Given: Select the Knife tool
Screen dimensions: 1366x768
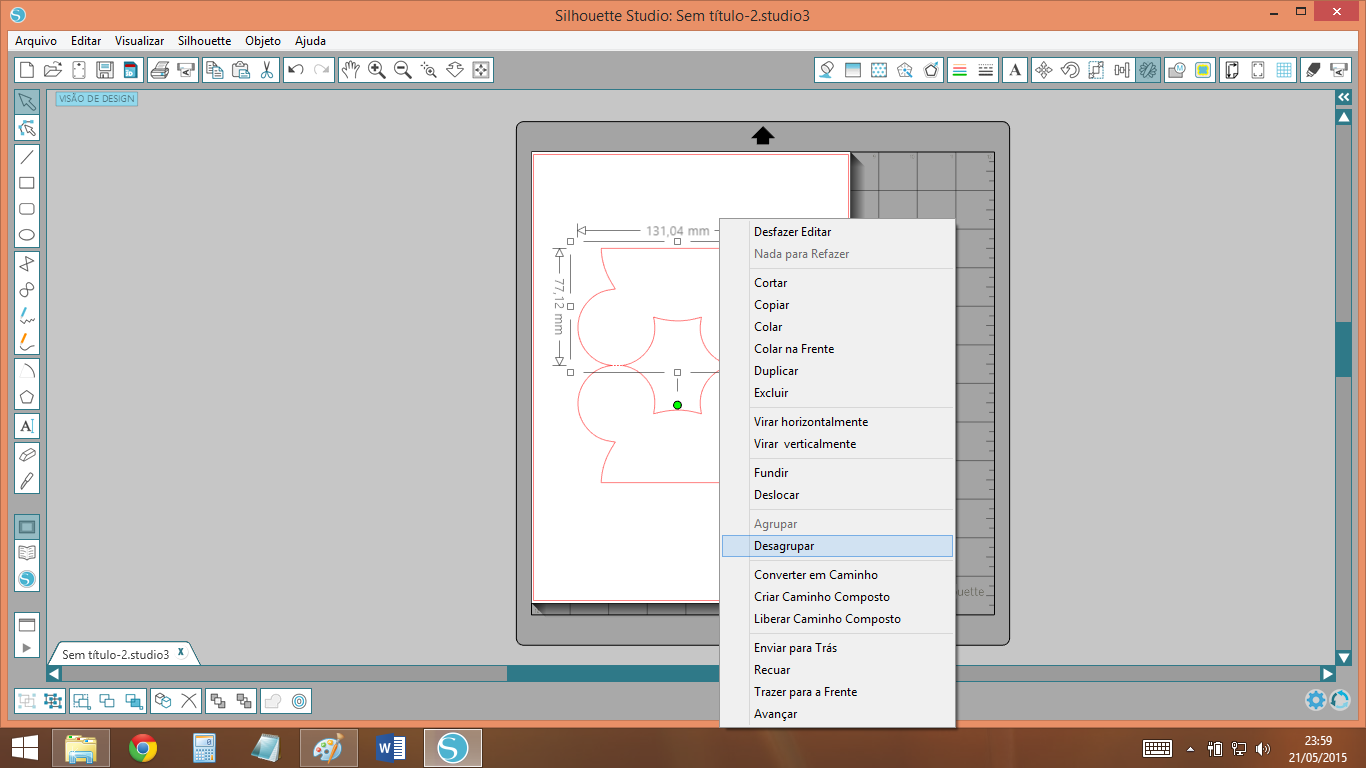Looking at the screenshot, I should pos(27,480).
